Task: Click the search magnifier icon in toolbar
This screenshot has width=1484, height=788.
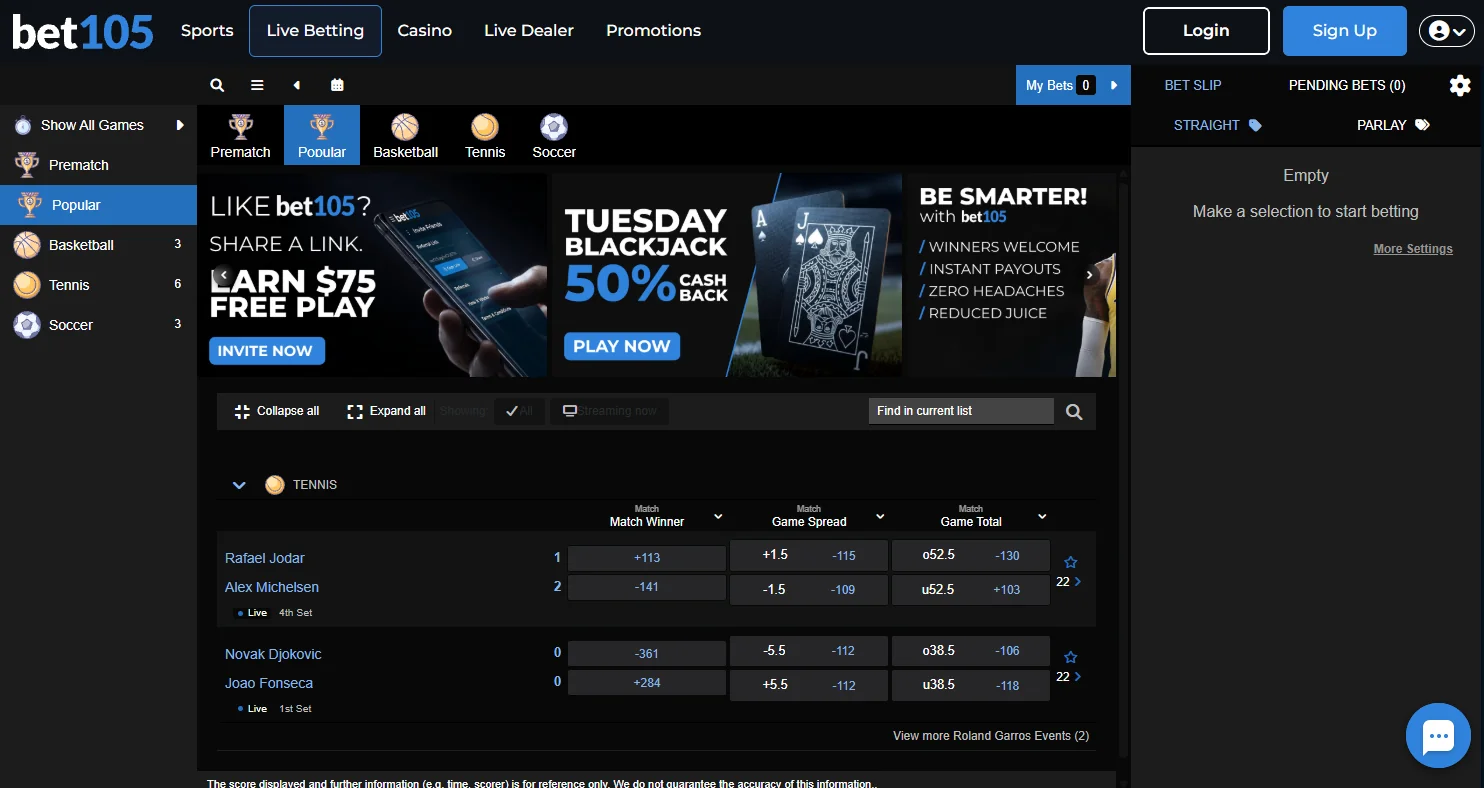Action: [217, 85]
